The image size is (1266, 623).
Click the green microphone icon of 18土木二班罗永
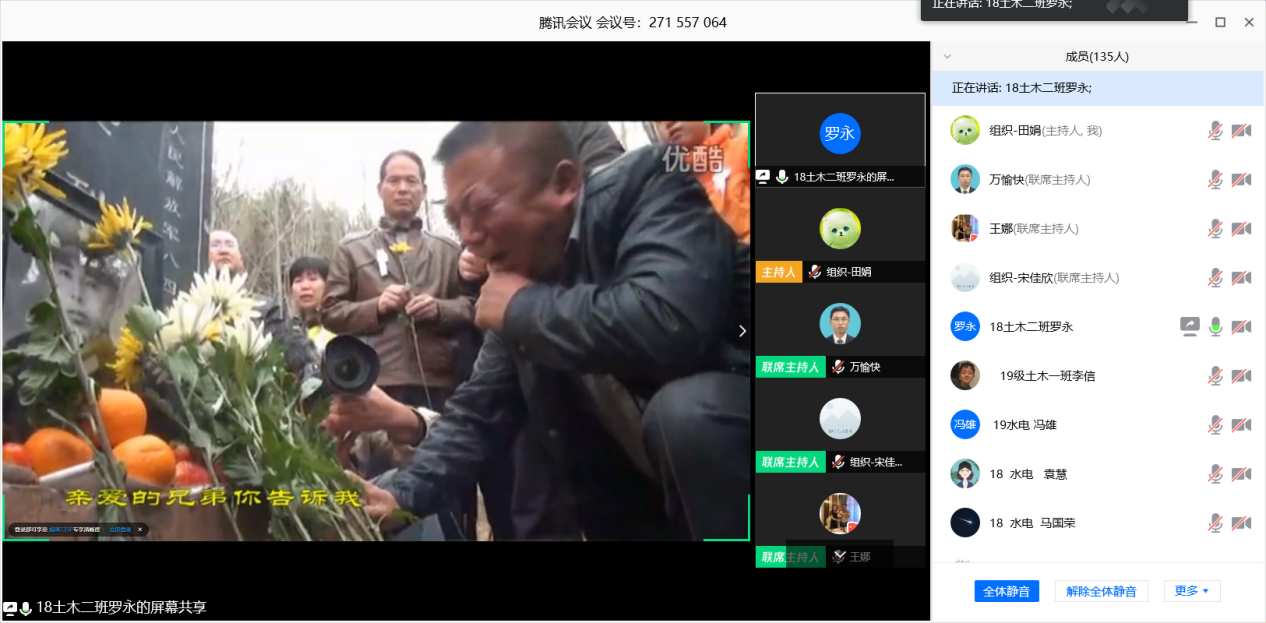(1215, 326)
